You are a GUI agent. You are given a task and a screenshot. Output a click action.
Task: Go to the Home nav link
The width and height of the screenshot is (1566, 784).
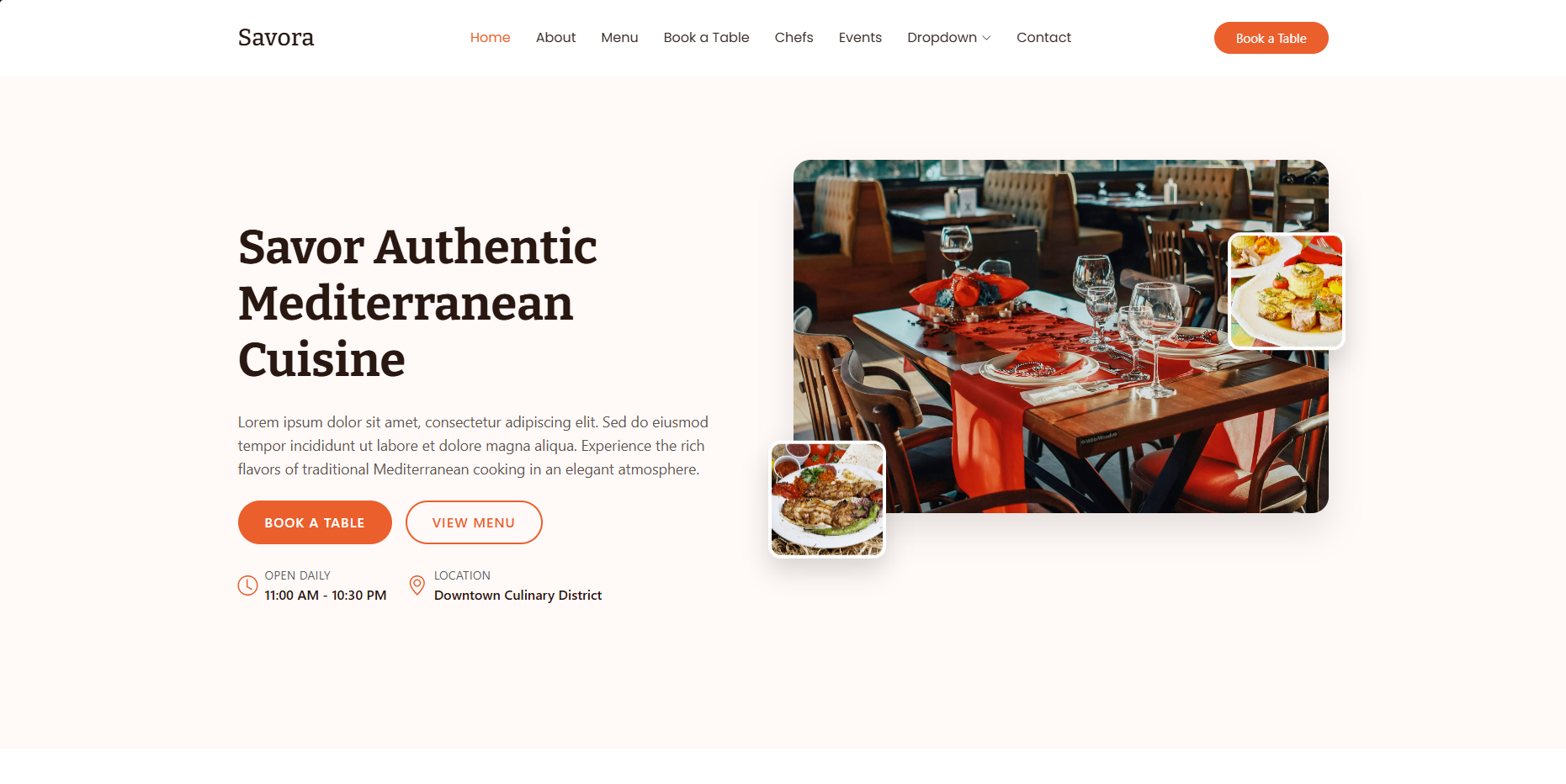point(490,37)
